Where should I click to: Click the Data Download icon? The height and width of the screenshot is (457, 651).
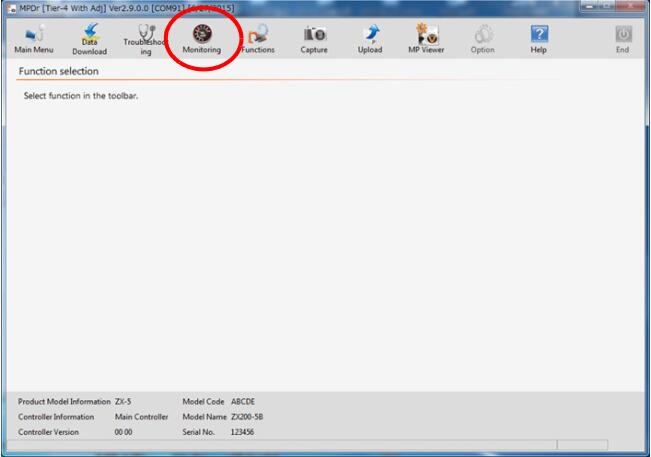click(89, 38)
